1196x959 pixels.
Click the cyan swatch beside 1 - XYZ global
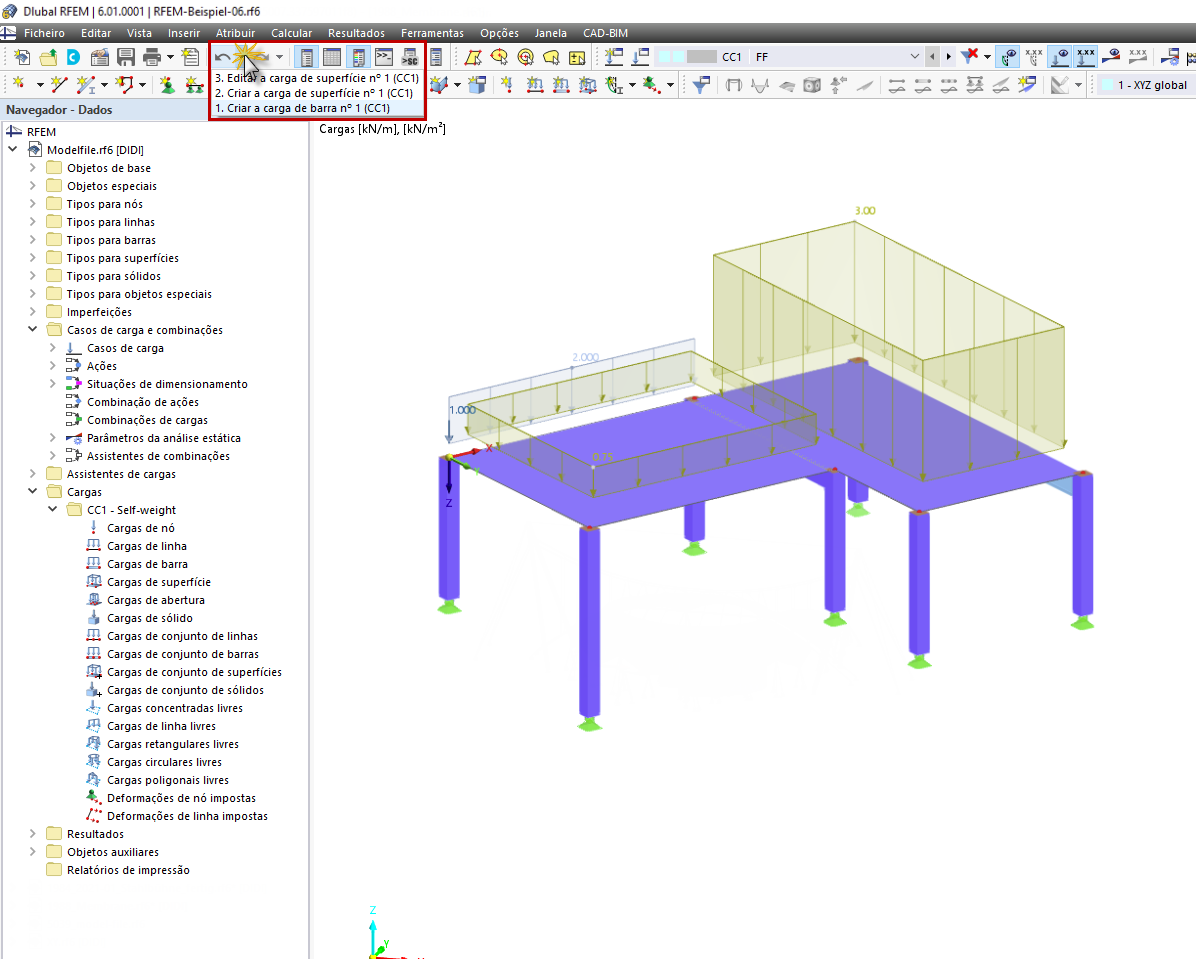click(1107, 85)
